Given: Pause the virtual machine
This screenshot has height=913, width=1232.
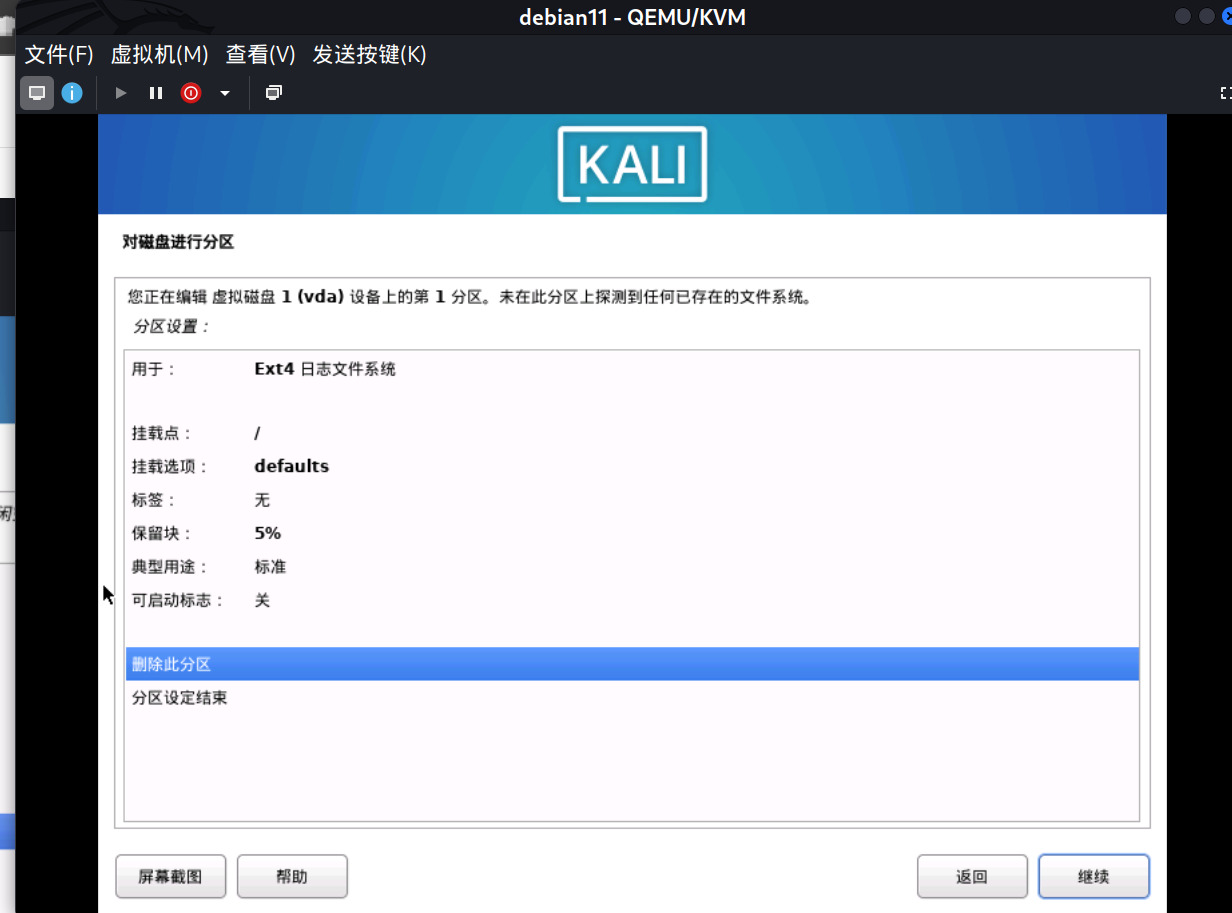Looking at the screenshot, I should pyautogui.click(x=156, y=93).
